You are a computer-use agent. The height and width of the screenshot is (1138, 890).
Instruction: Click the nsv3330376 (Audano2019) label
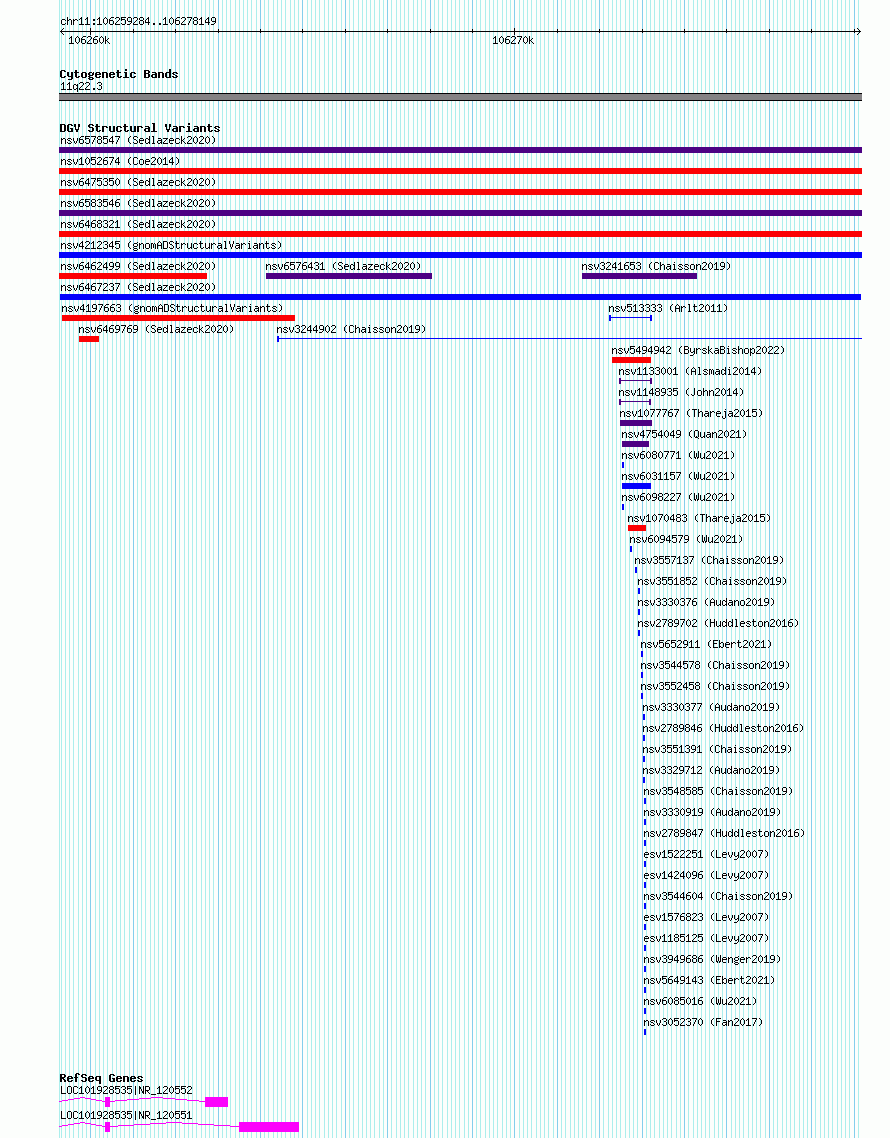click(x=706, y=603)
